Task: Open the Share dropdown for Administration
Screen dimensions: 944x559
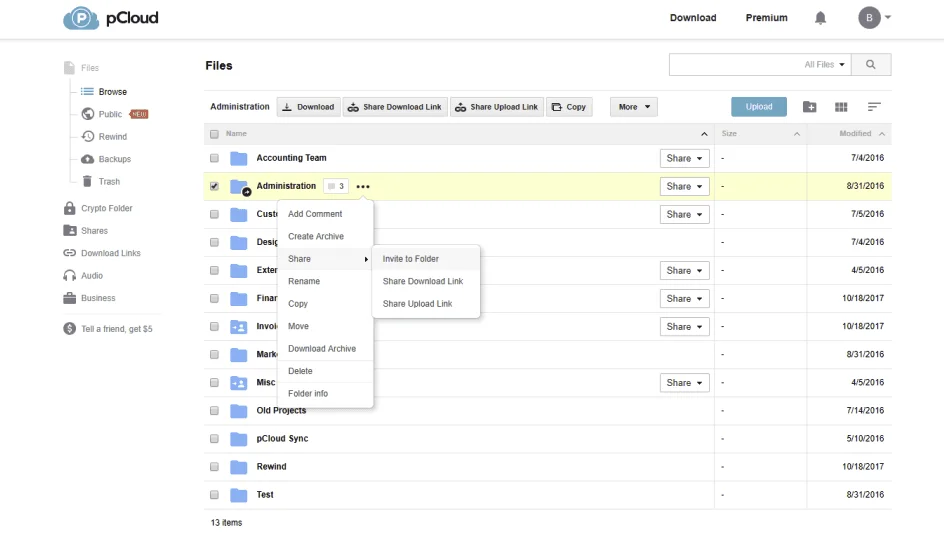Action: point(685,187)
